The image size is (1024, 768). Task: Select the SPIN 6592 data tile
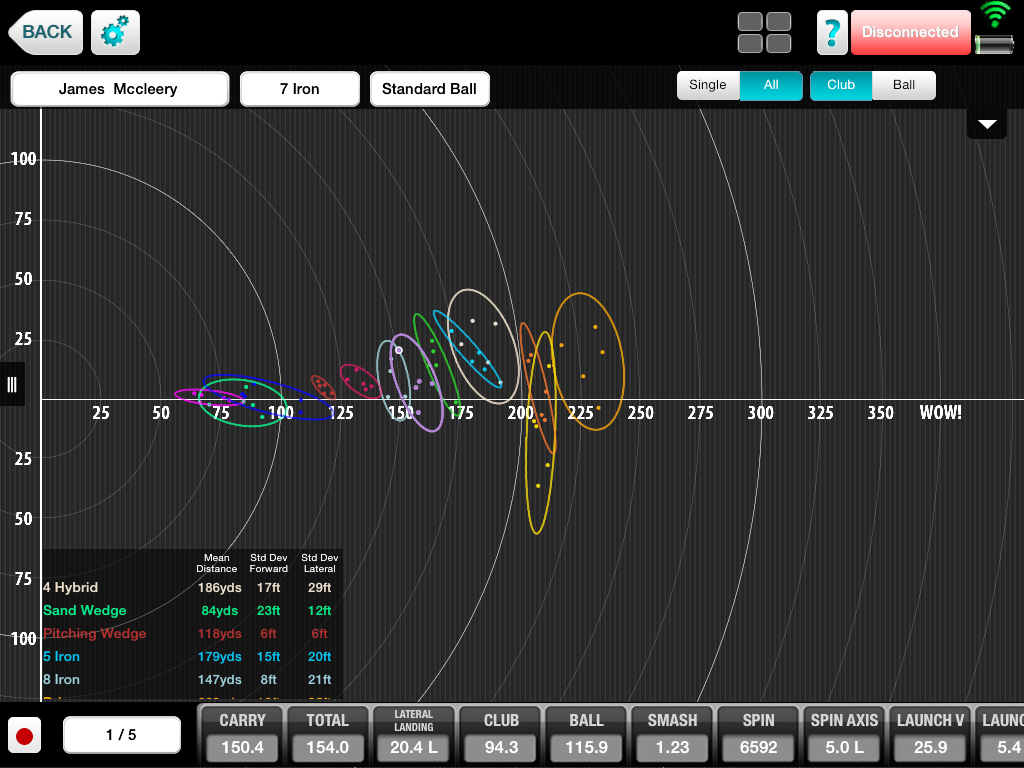click(758, 735)
